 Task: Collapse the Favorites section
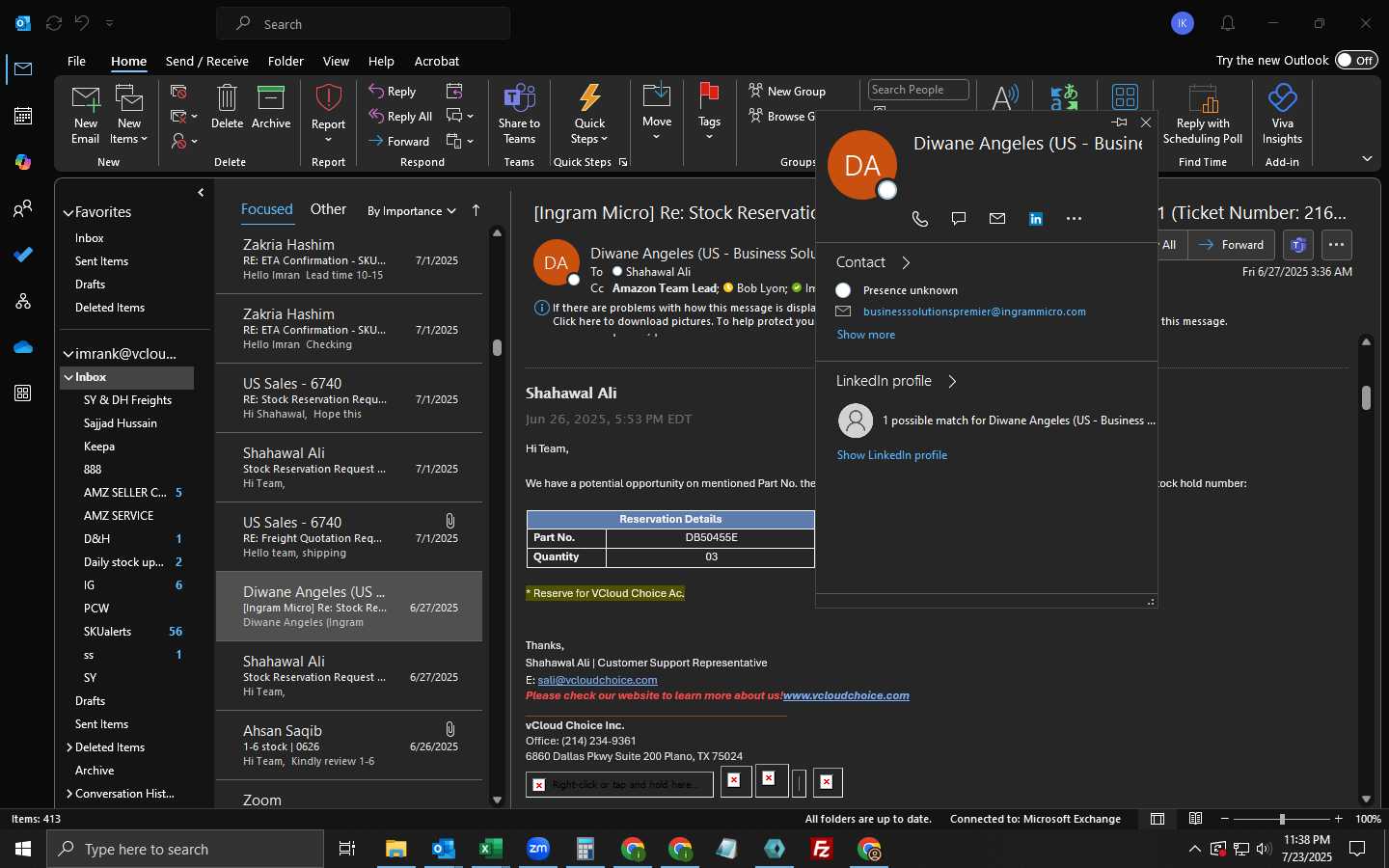68,213
